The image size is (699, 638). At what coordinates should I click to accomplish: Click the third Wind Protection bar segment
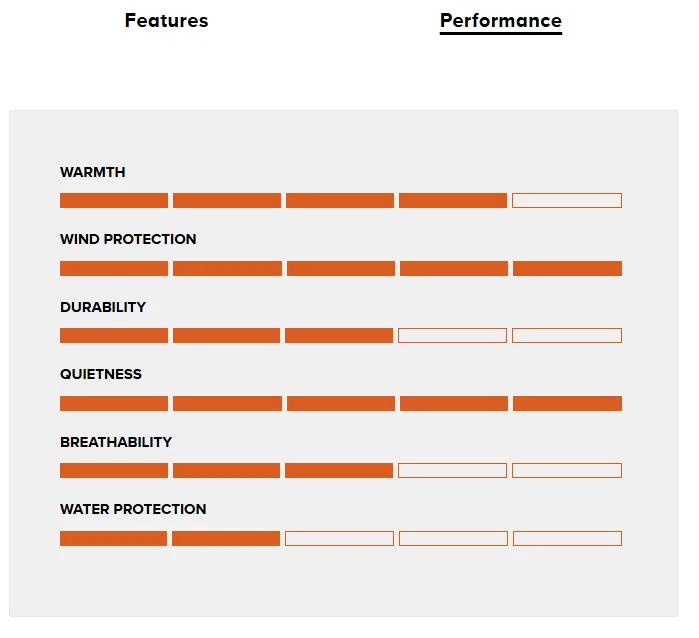pos(340,268)
